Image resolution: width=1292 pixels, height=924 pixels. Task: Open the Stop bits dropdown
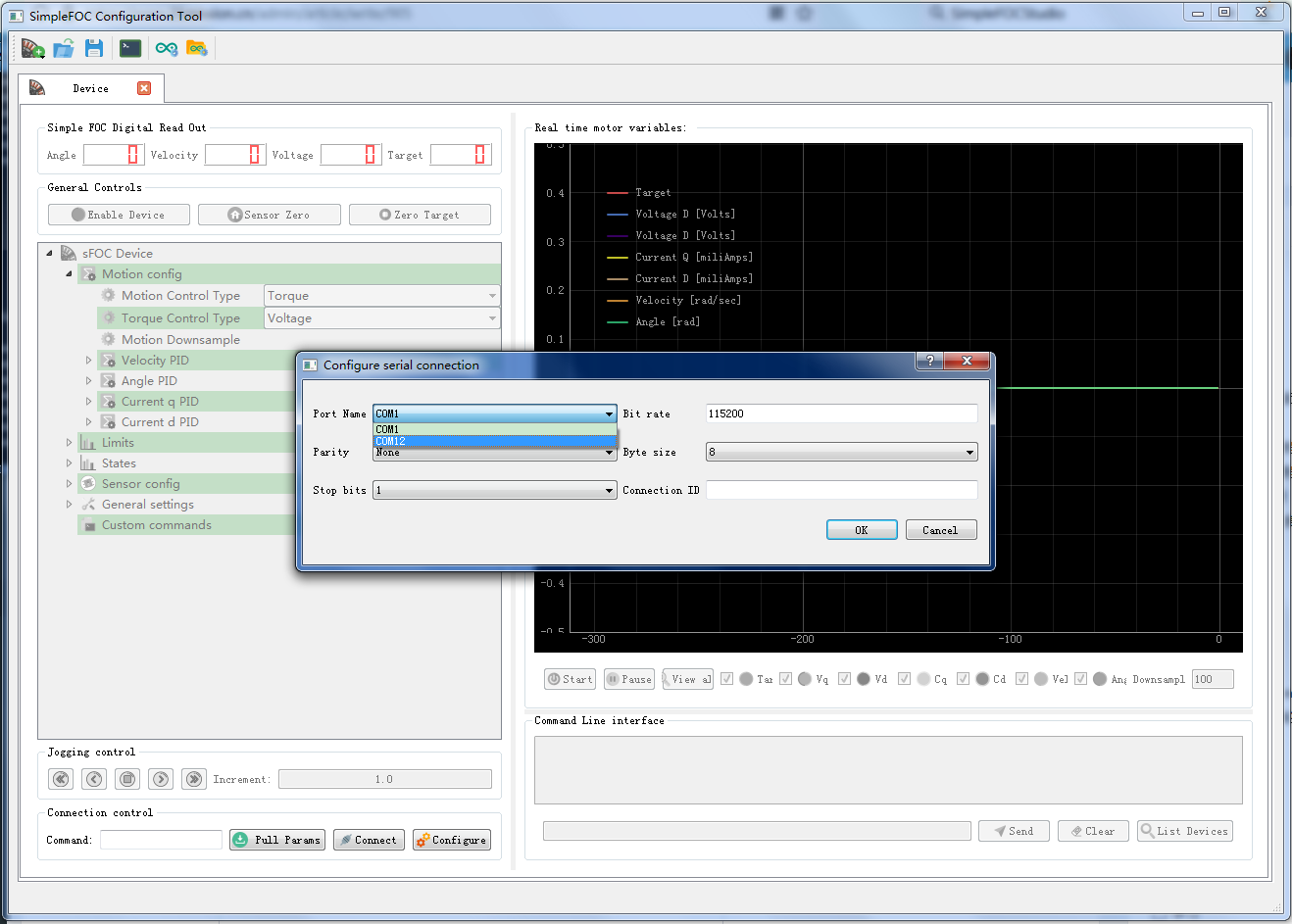[x=495, y=490]
